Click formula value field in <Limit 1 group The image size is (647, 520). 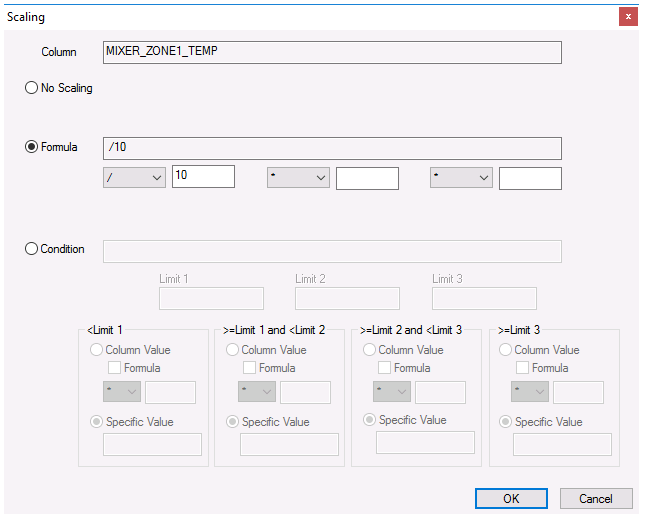coord(170,392)
